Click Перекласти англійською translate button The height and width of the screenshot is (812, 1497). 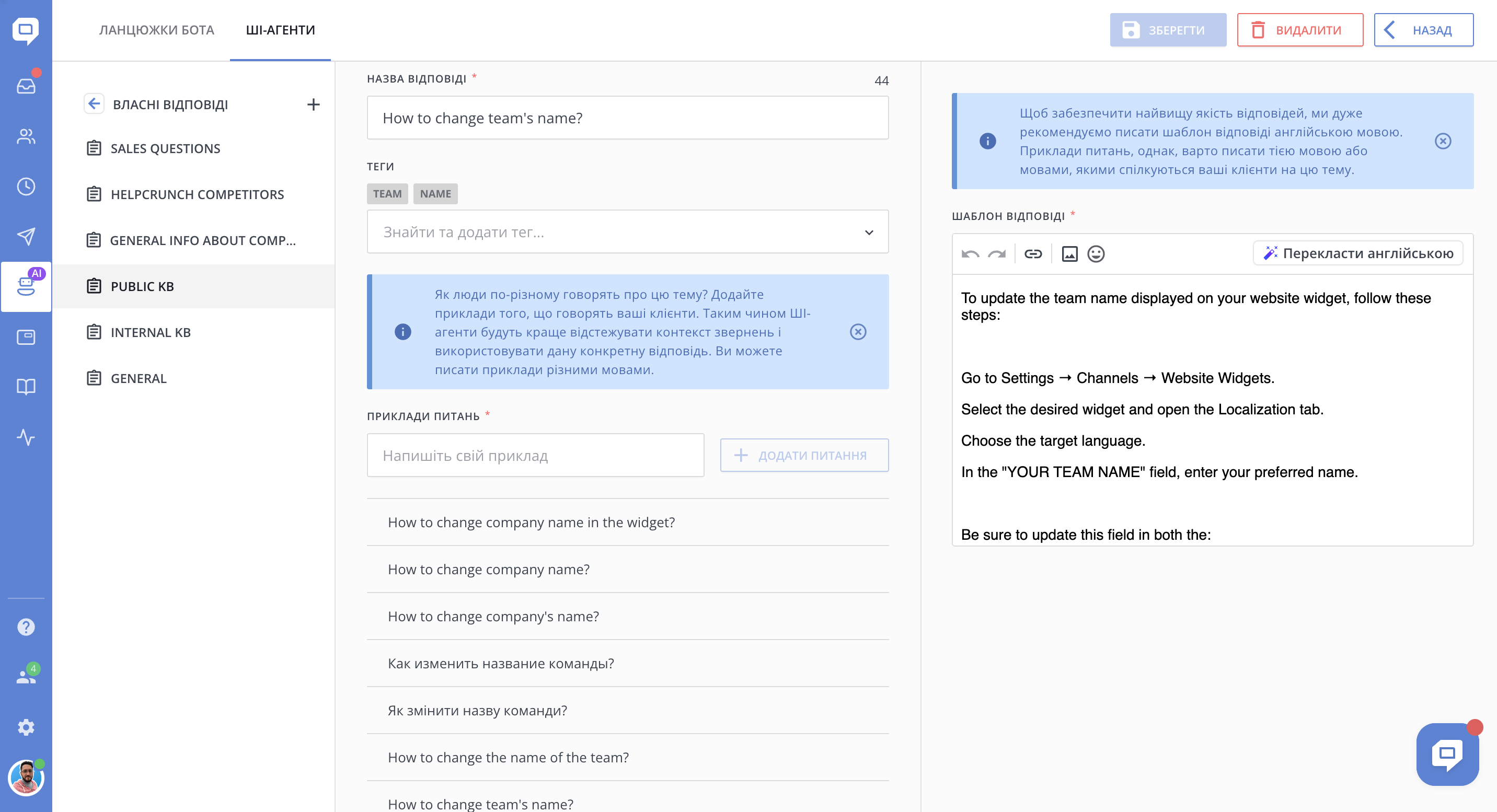pos(1358,253)
